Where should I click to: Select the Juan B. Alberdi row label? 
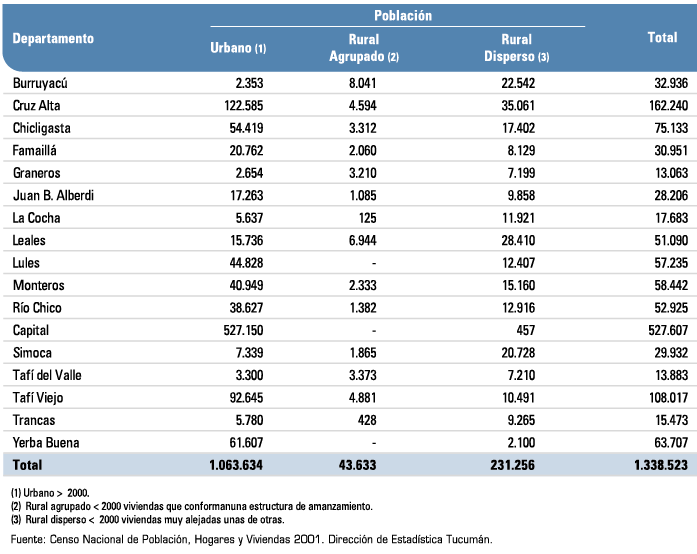click(53, 196)
